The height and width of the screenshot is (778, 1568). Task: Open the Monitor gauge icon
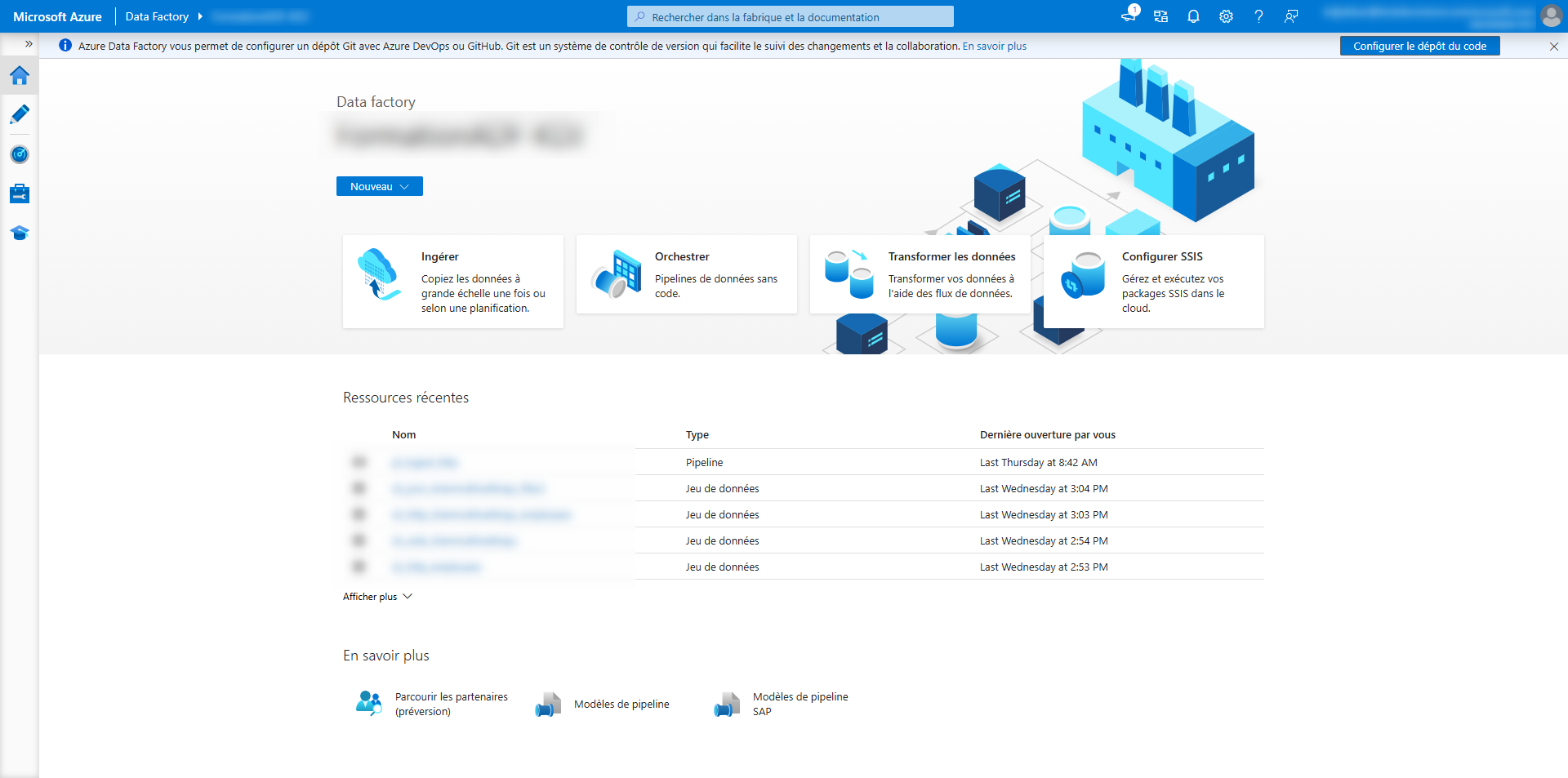tap(20, 154)
